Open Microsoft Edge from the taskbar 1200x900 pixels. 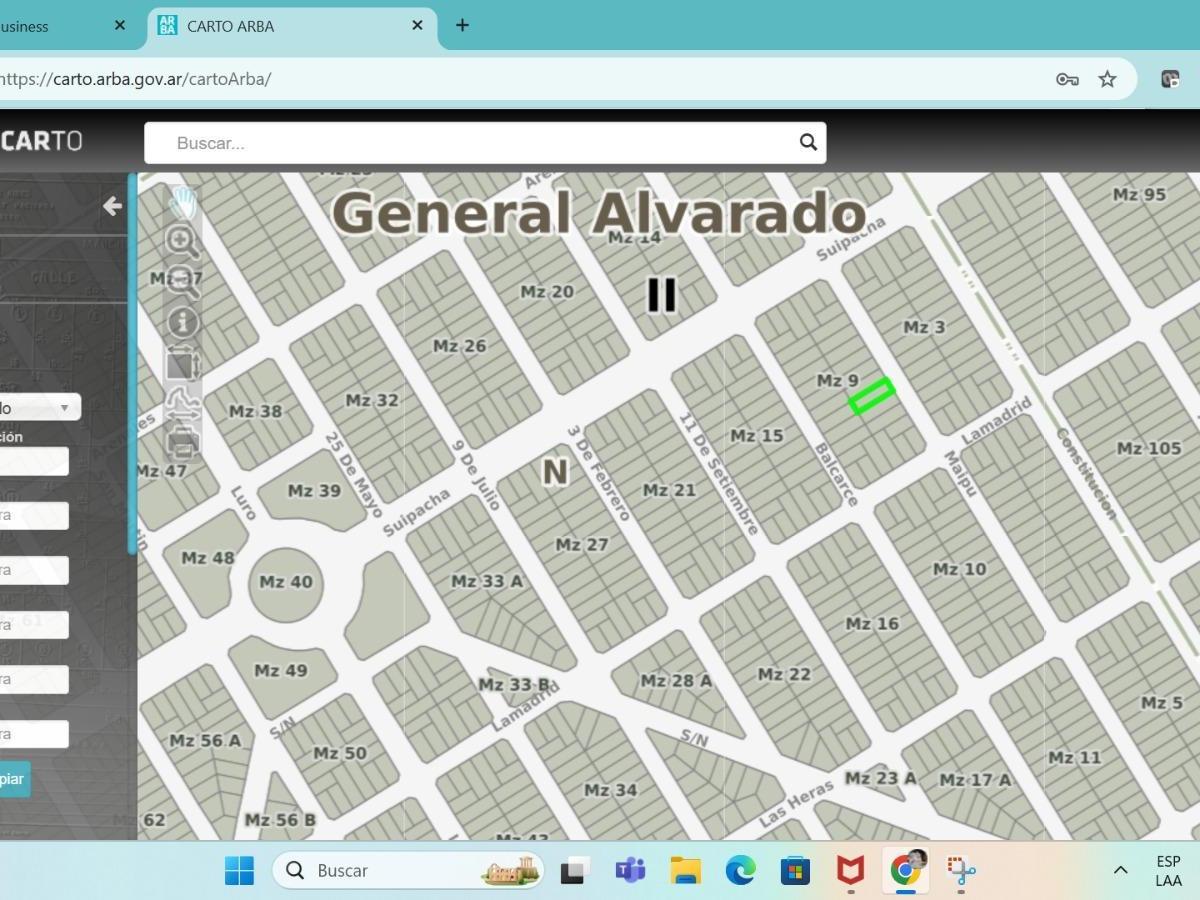740,870
